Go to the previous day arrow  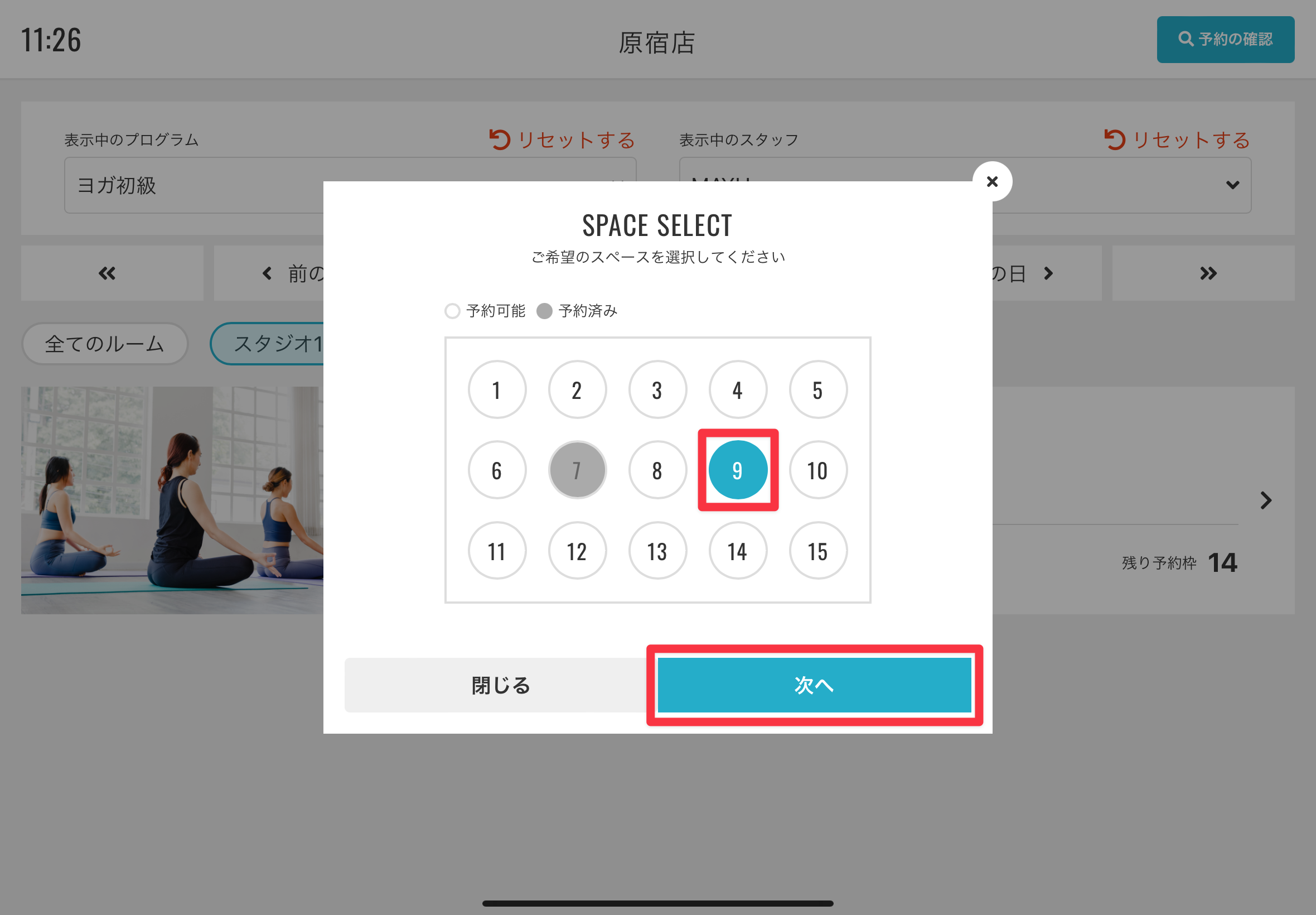tap(267, 273)
